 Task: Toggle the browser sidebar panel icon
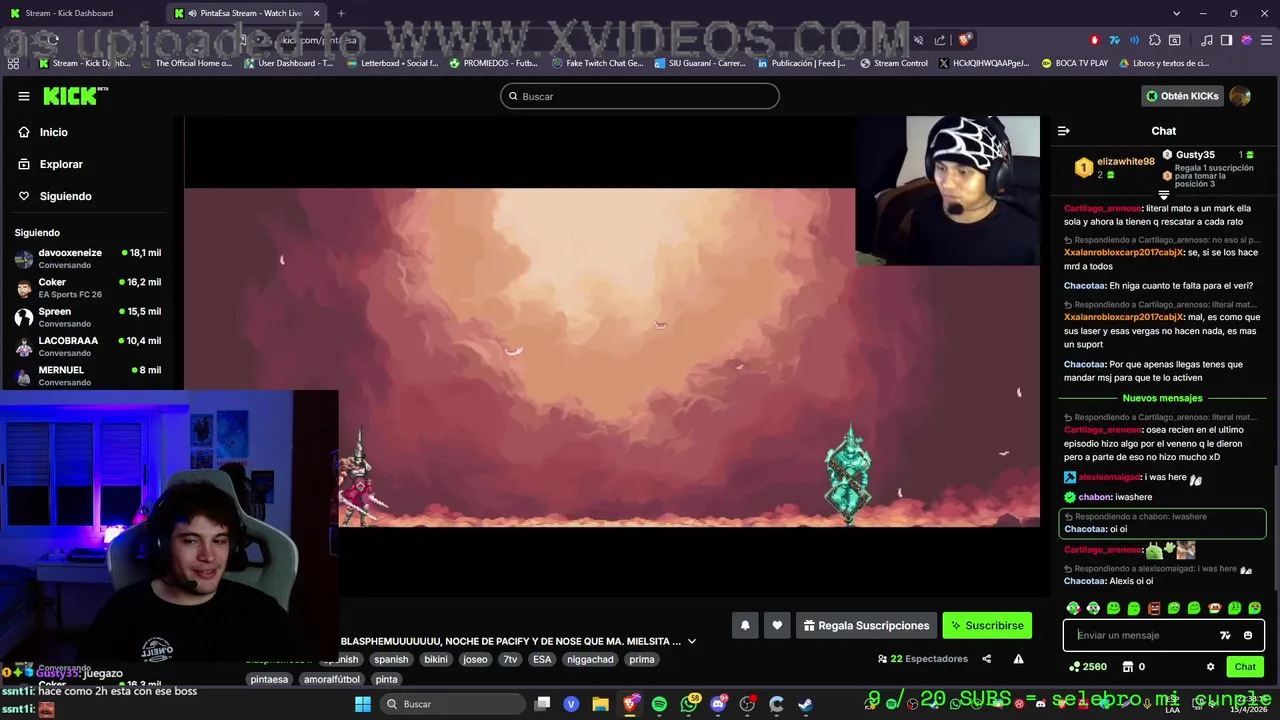click(1226, 40)
